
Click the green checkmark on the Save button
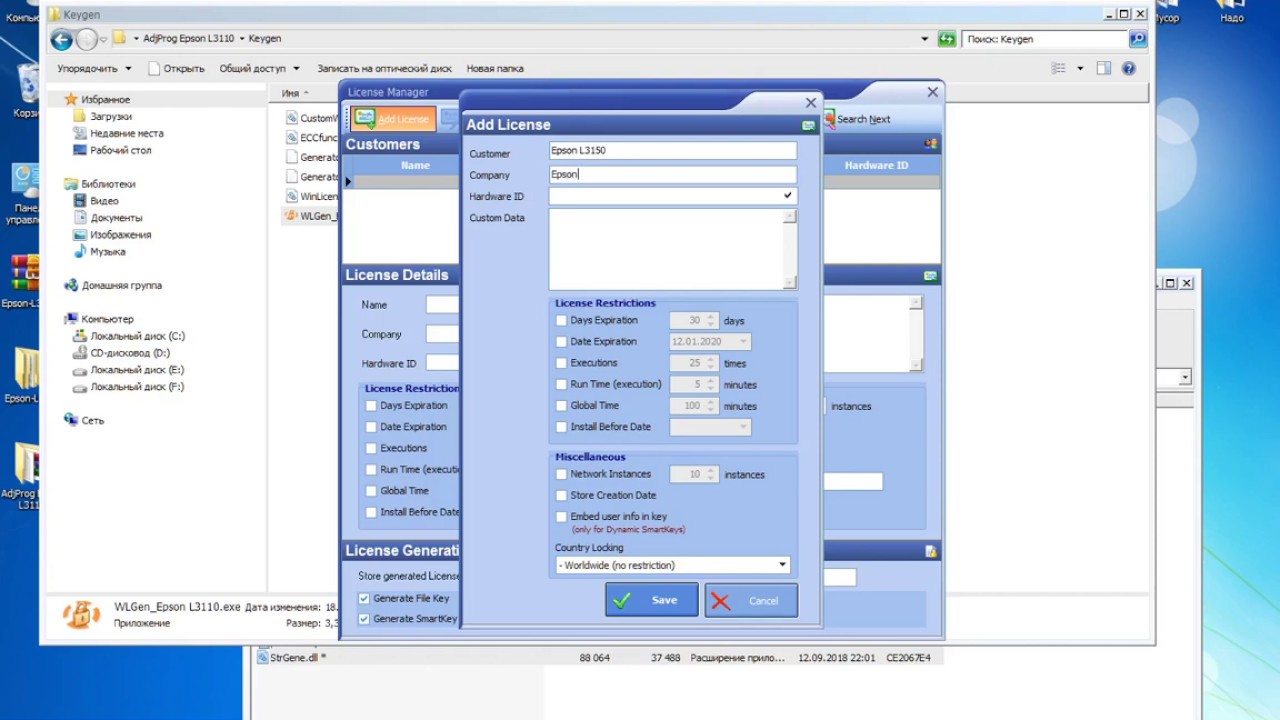point(622,600)
